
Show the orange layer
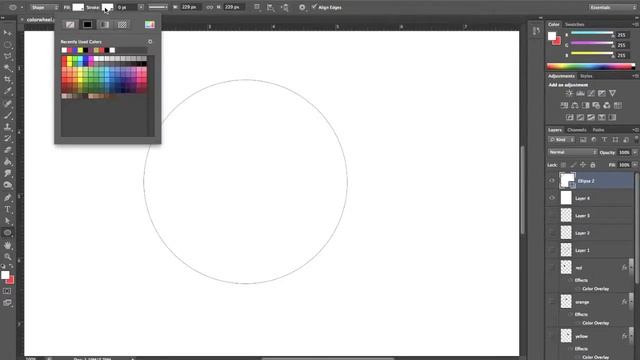[x=552, y=302]
